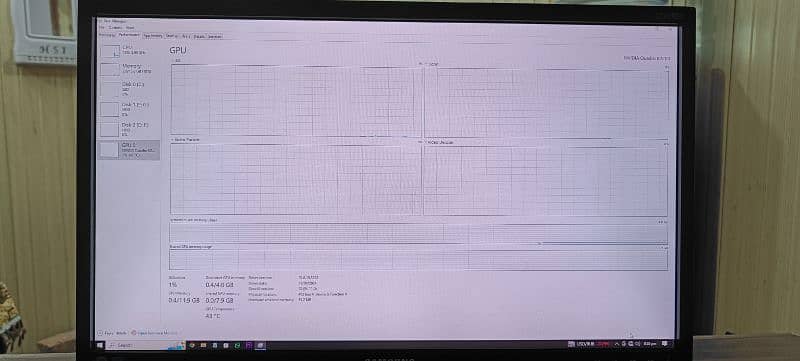The width and height of the screenshot is (800, 361).
Task: Open the File menu in Task Manager
Action: click(x=102, y=28)
